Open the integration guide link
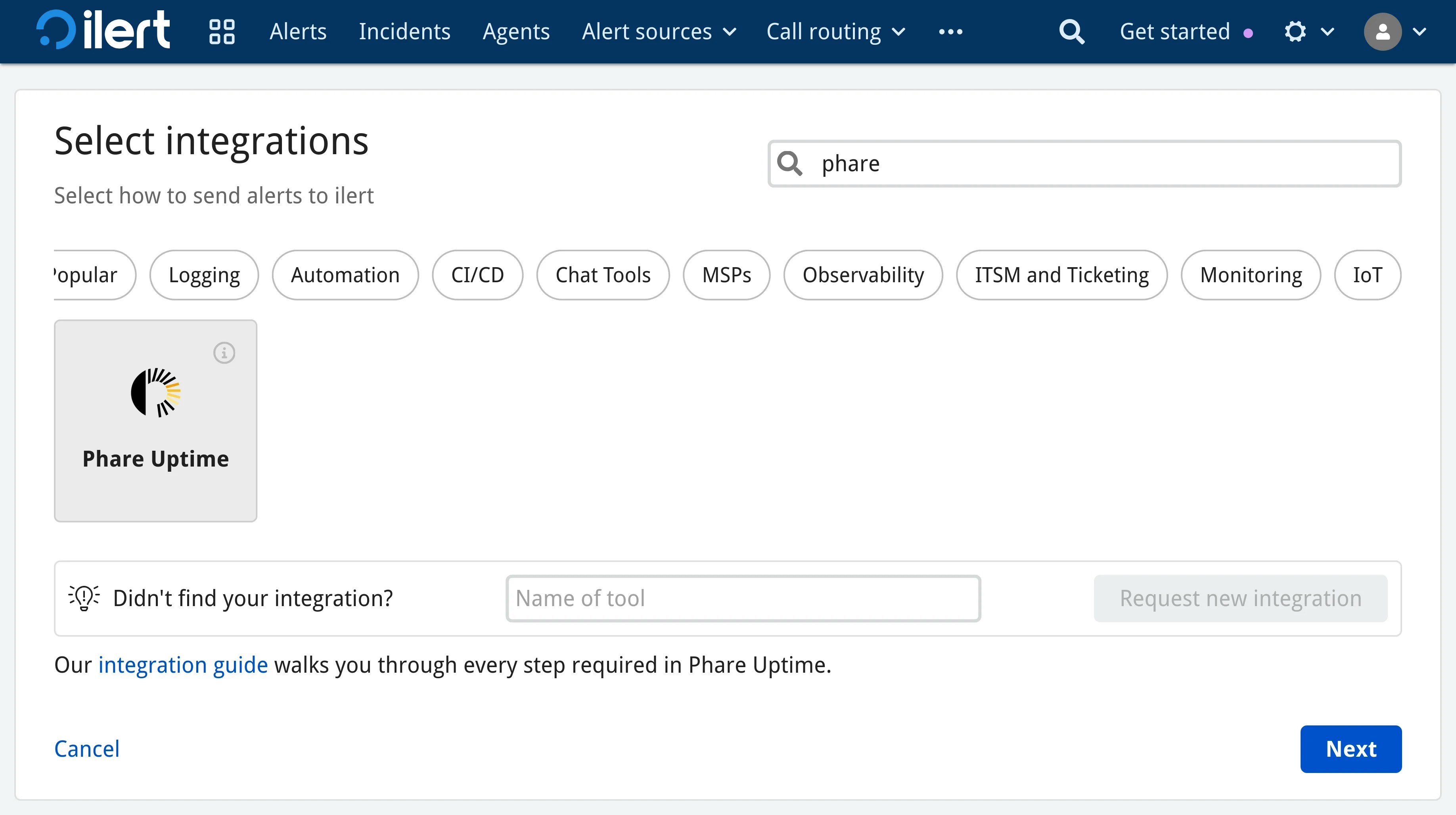The width and height of the screenshot is (1456, 815). (182, 665)
